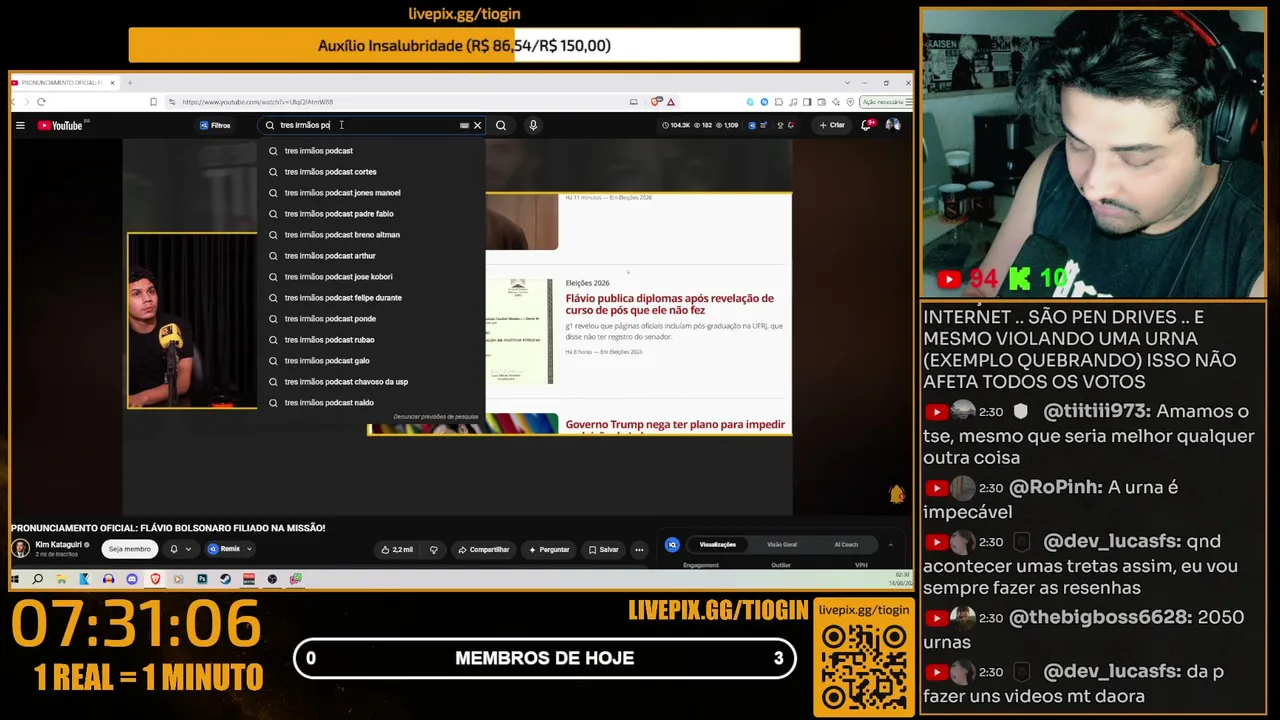Open Photoshop from the taskbar
This screenshot has width=1280, height=720.
202,579
